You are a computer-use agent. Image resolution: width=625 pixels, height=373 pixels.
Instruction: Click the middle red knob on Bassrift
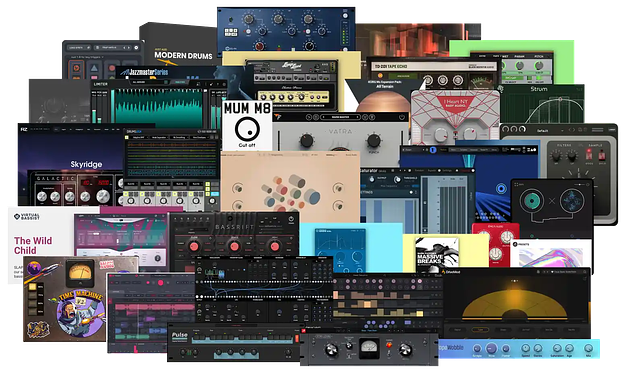(234, 247)
